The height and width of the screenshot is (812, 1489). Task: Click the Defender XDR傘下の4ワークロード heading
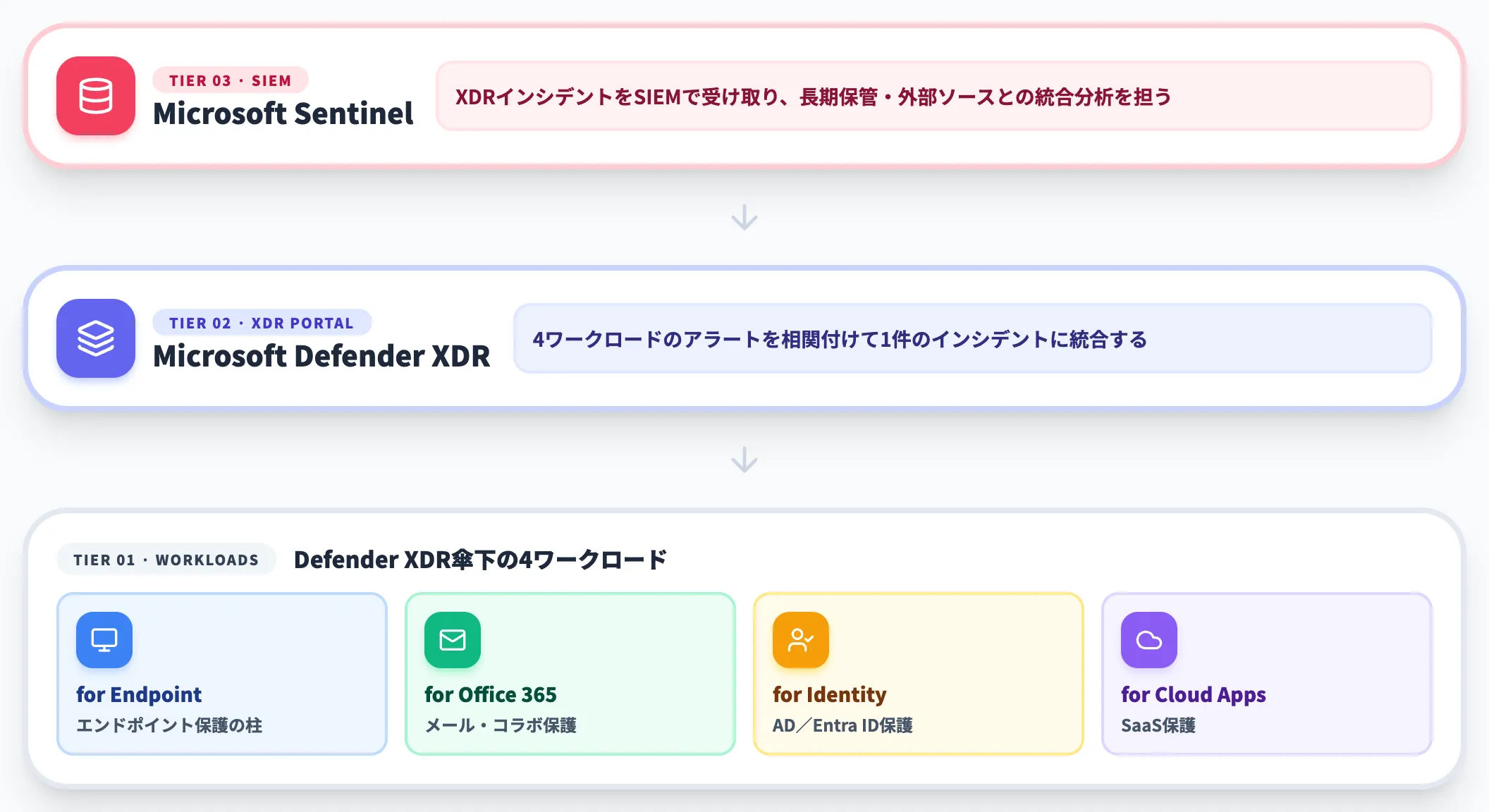tap(480, 560)
